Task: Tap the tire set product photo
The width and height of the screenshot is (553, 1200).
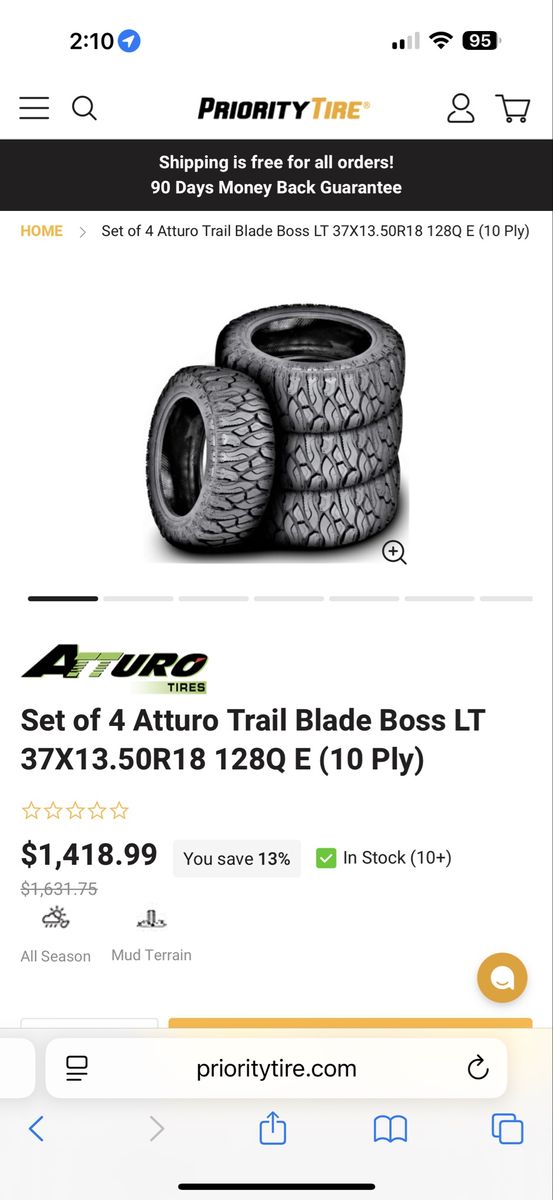Action: (x=277, y=432)
